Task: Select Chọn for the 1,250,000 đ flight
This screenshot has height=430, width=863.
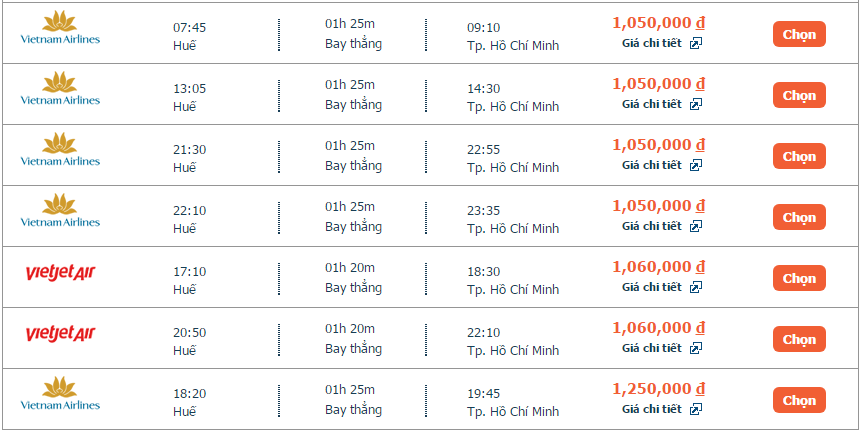Action: tap(799, 400)
